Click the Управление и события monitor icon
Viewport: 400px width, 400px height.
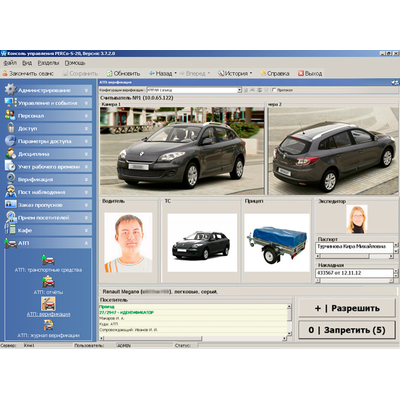(10, 103)
